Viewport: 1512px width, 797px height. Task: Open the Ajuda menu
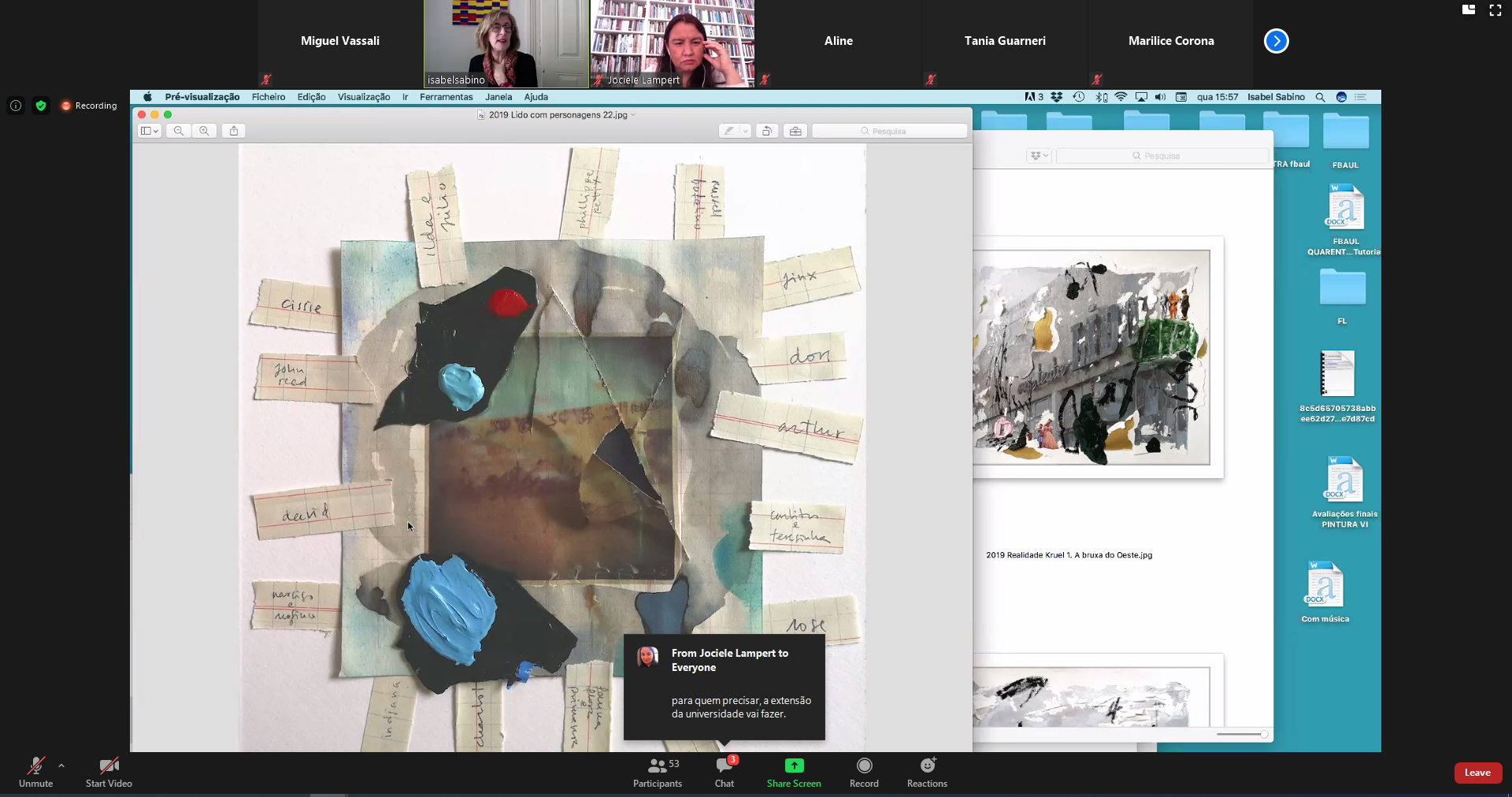[x=536, y=97]
